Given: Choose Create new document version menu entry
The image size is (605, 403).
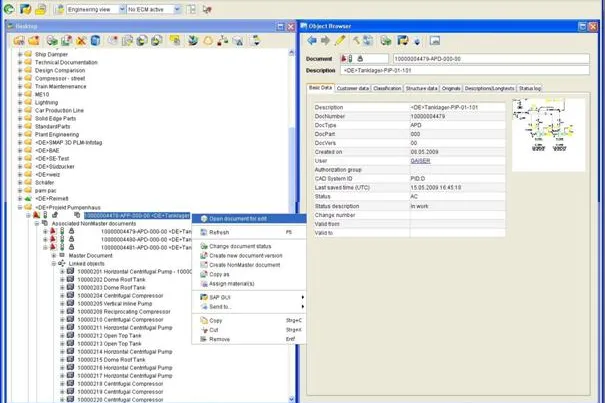Looking at the screenshot, I should tap(249, 256).
